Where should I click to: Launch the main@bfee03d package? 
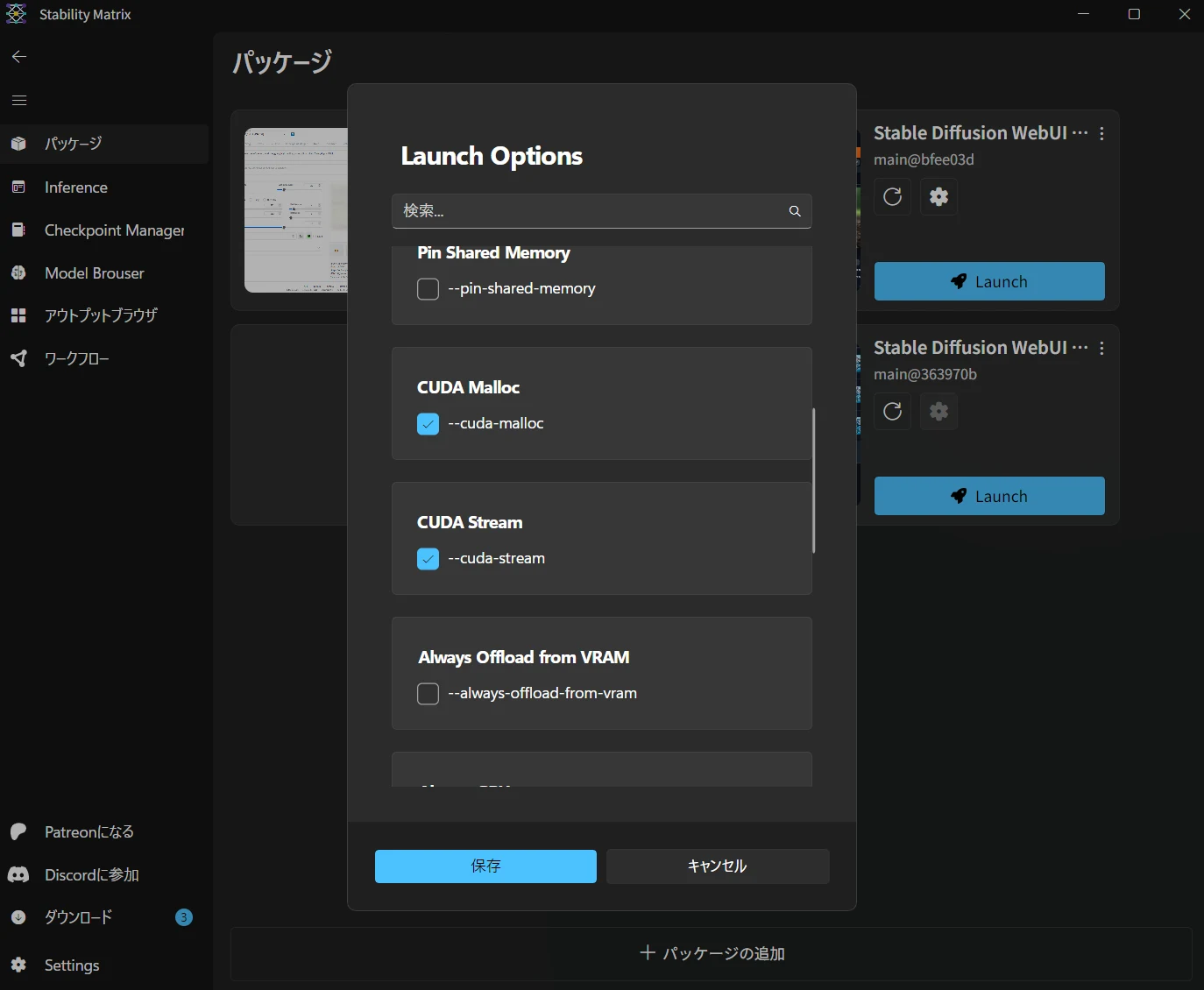[x=989, y=281]
